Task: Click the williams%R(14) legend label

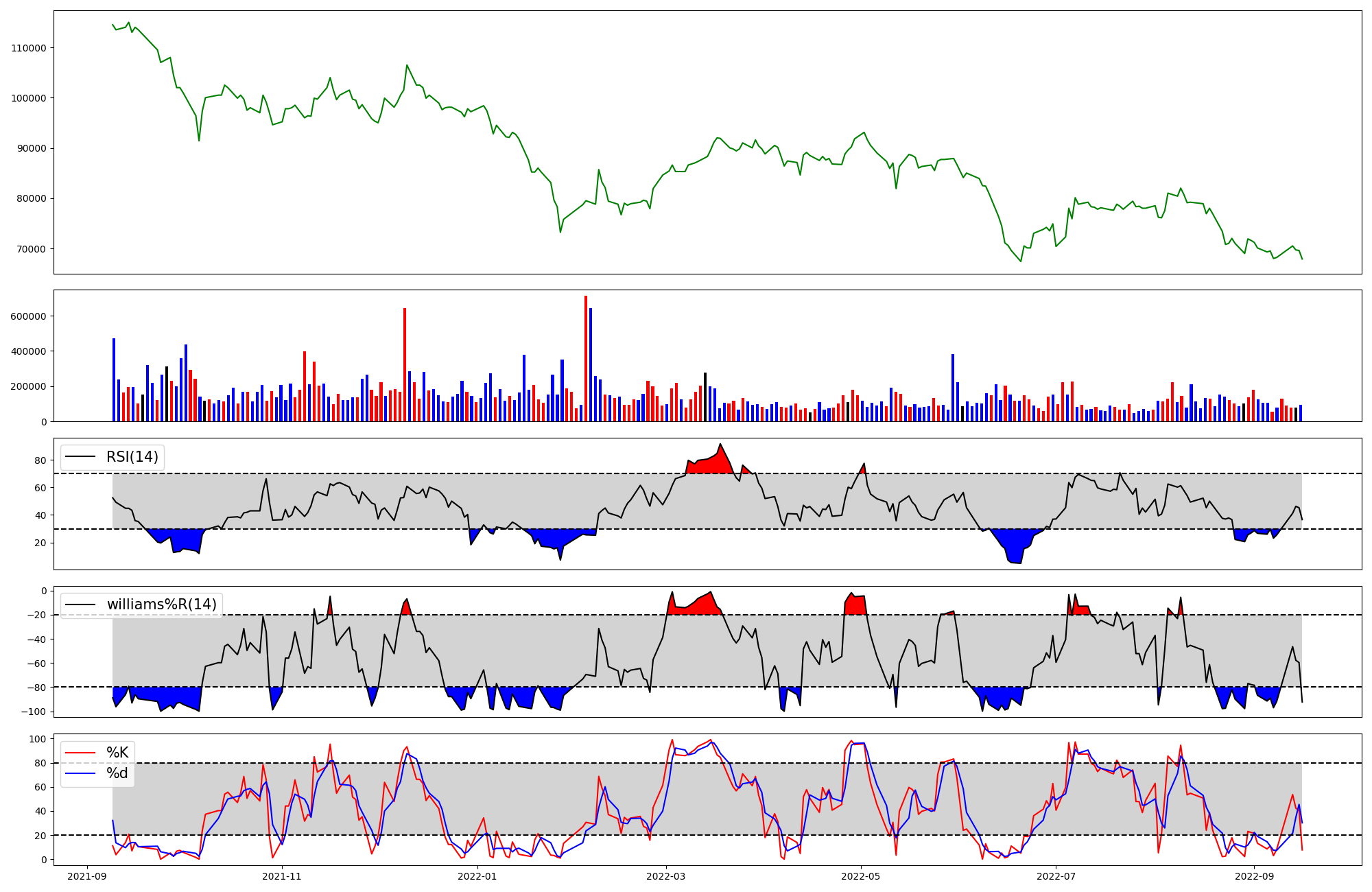Action: point(161,605)
